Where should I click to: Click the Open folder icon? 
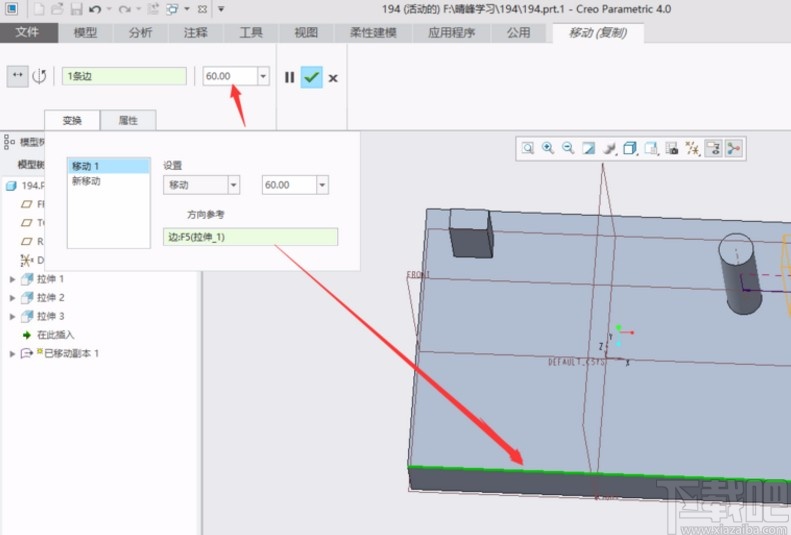coord(58,9)
